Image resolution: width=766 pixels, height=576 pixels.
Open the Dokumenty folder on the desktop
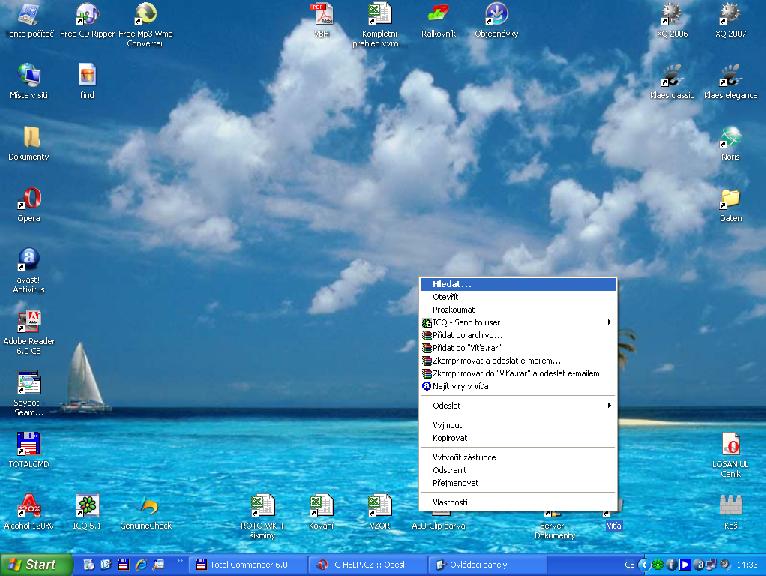29,138
